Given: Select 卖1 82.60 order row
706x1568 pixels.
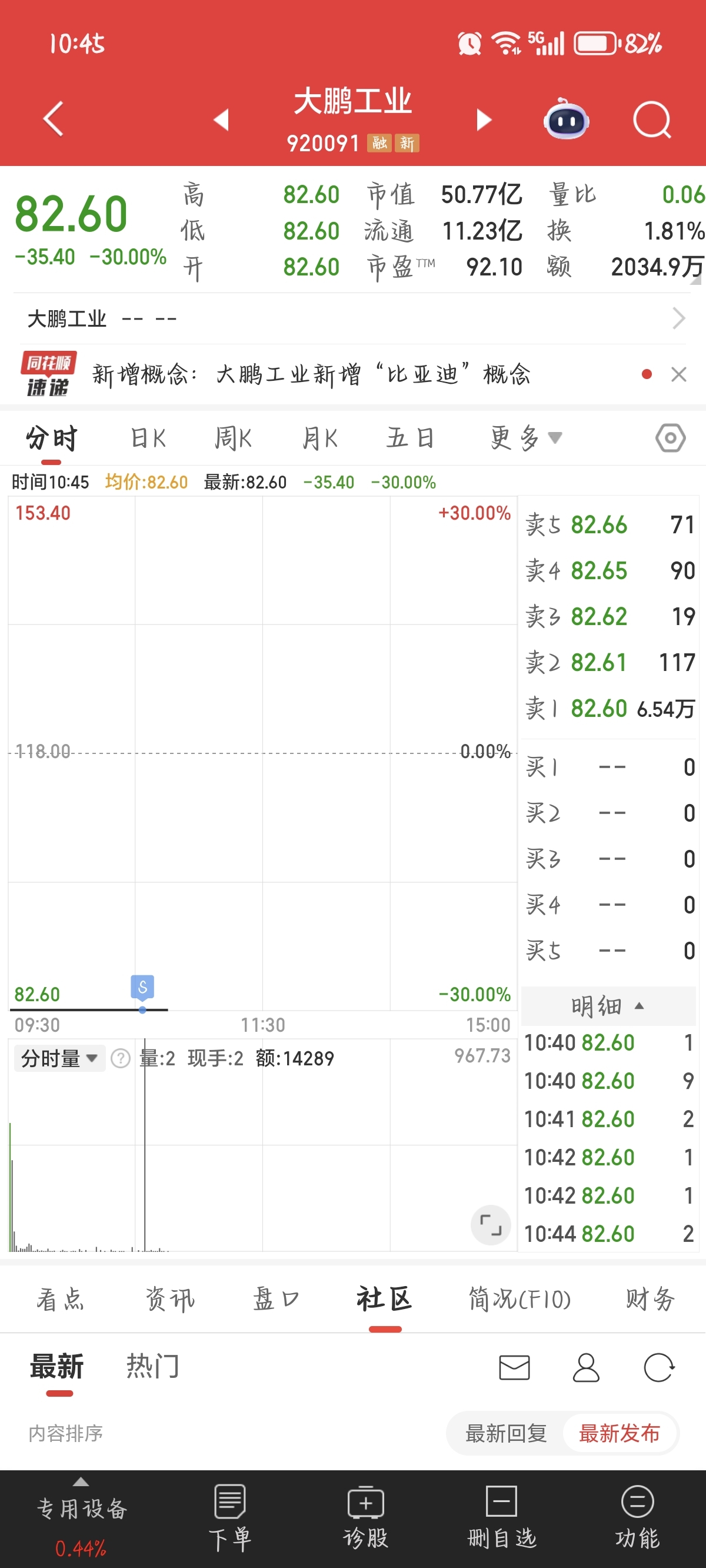Looking at the screenshot, I should [x=610, y=708].
